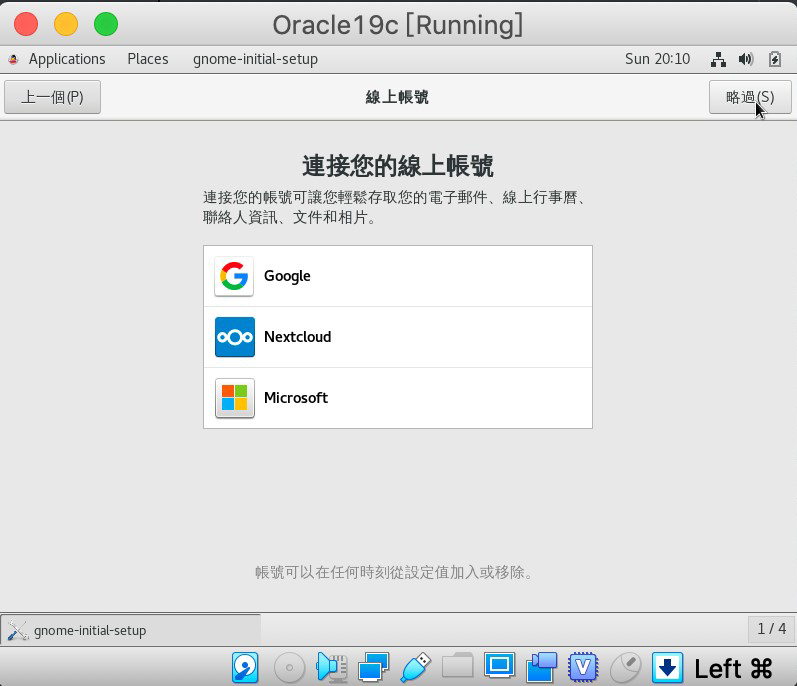797x686 pixels.
Task: Click the gnome-initial-setup tools icon in taskbar
Action: coord(18,631)
